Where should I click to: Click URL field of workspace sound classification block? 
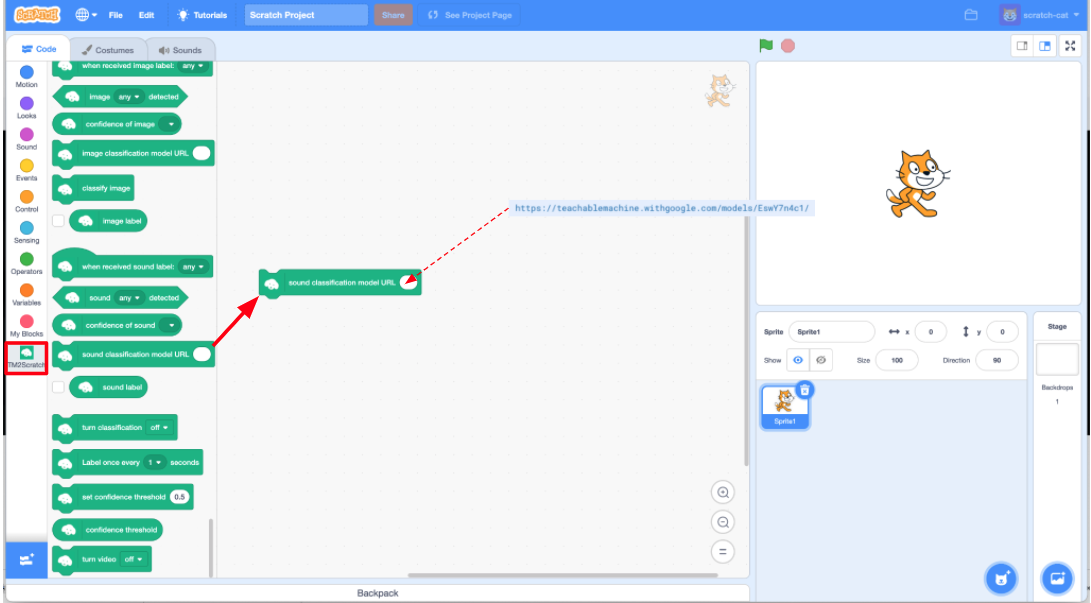(408, 282)
